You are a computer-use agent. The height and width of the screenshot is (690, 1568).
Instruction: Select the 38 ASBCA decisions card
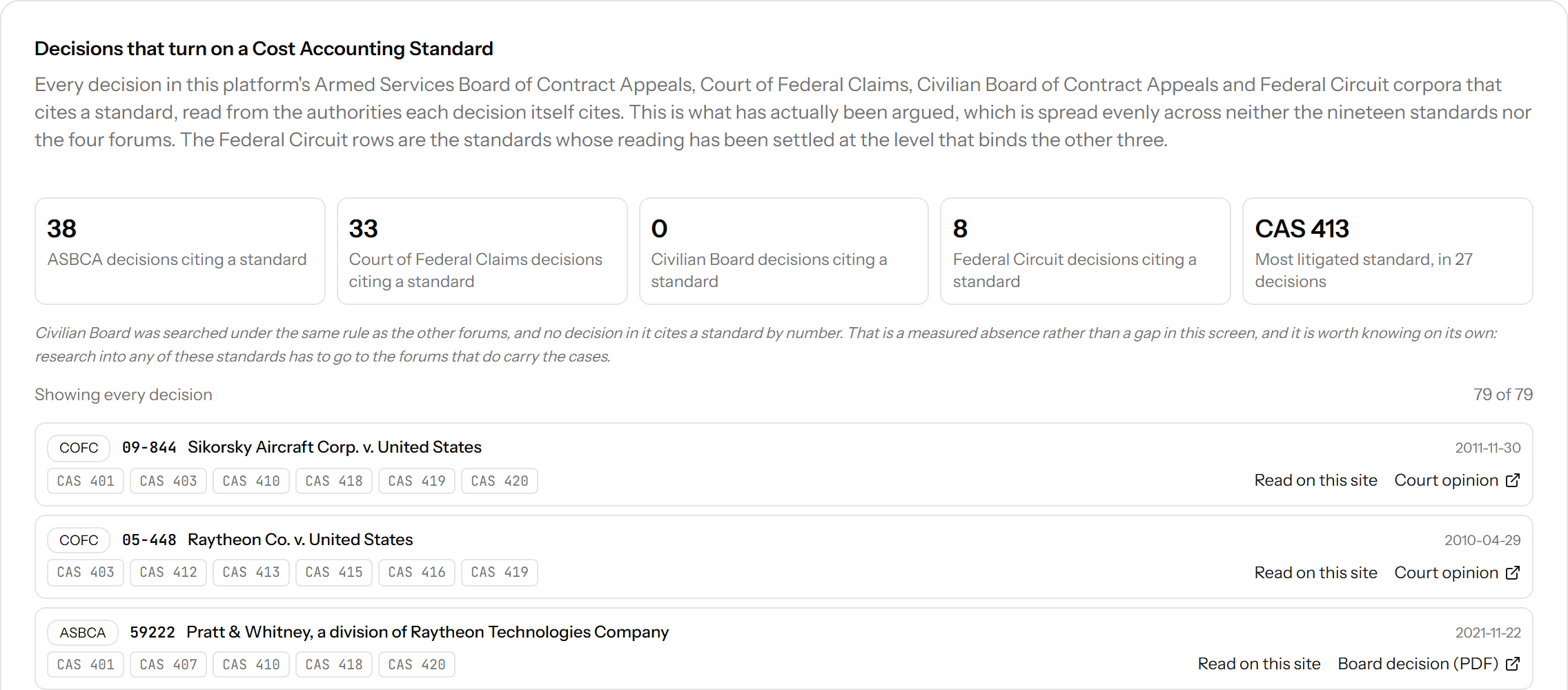(180, 251)
